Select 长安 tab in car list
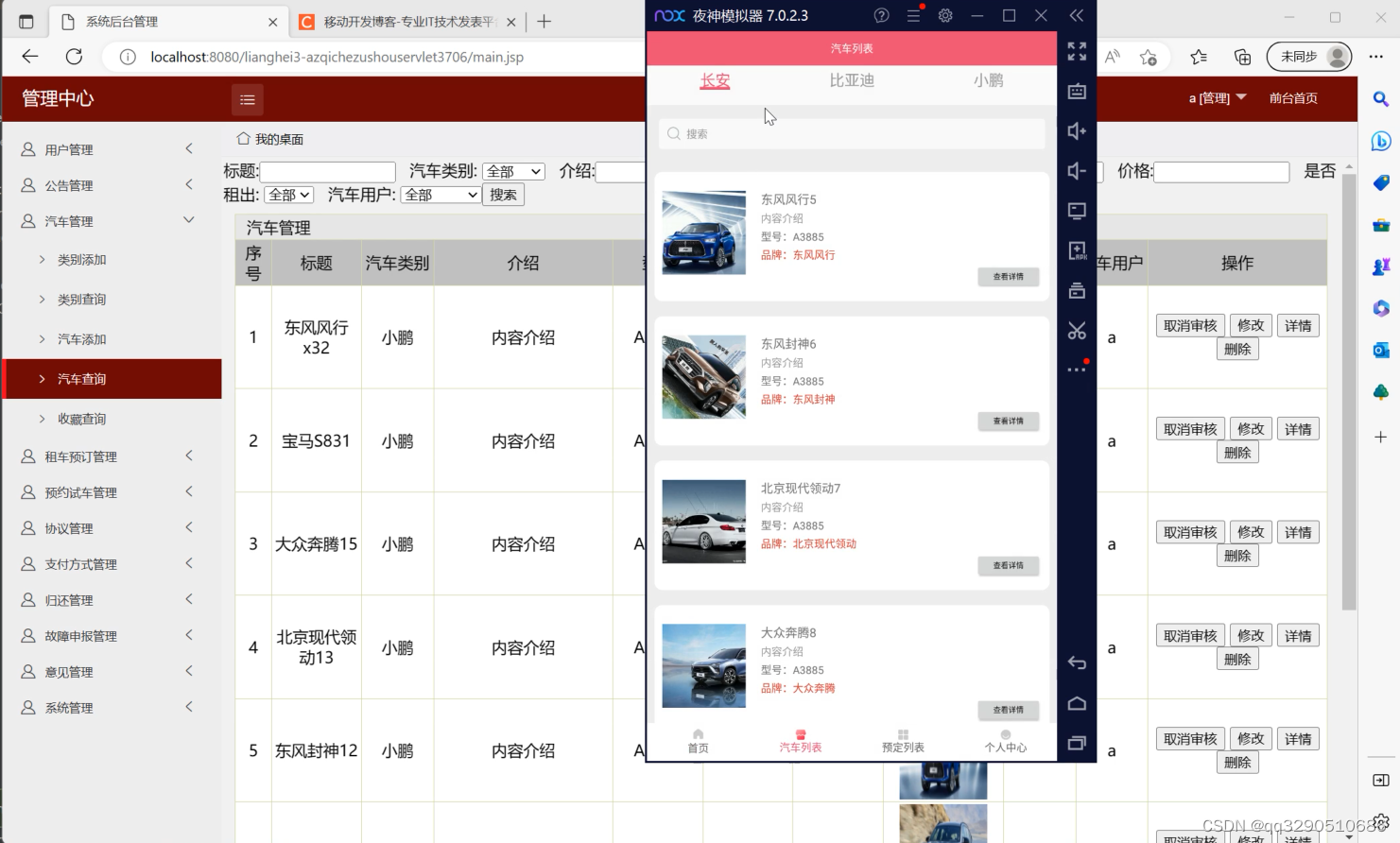 [x=715, y=81]
